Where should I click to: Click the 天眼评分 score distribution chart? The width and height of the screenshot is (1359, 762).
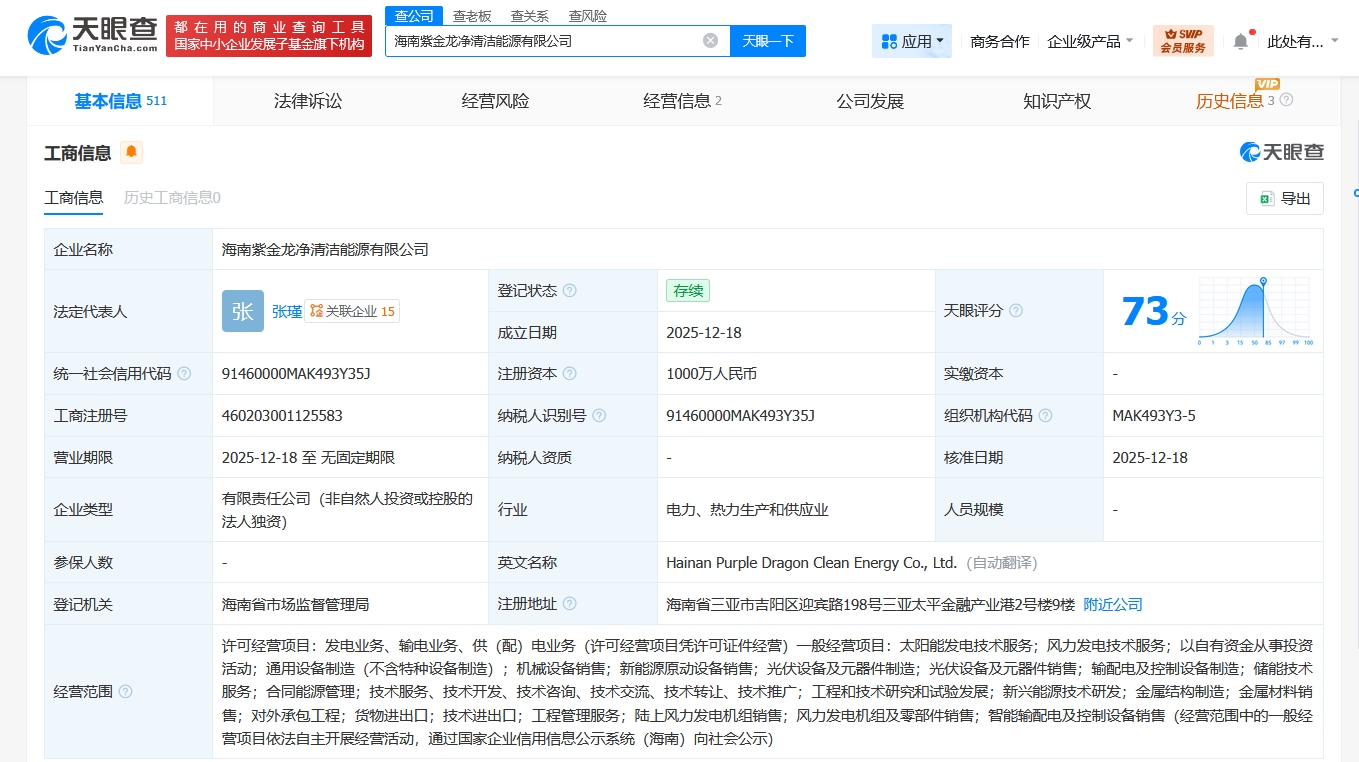1255,311
